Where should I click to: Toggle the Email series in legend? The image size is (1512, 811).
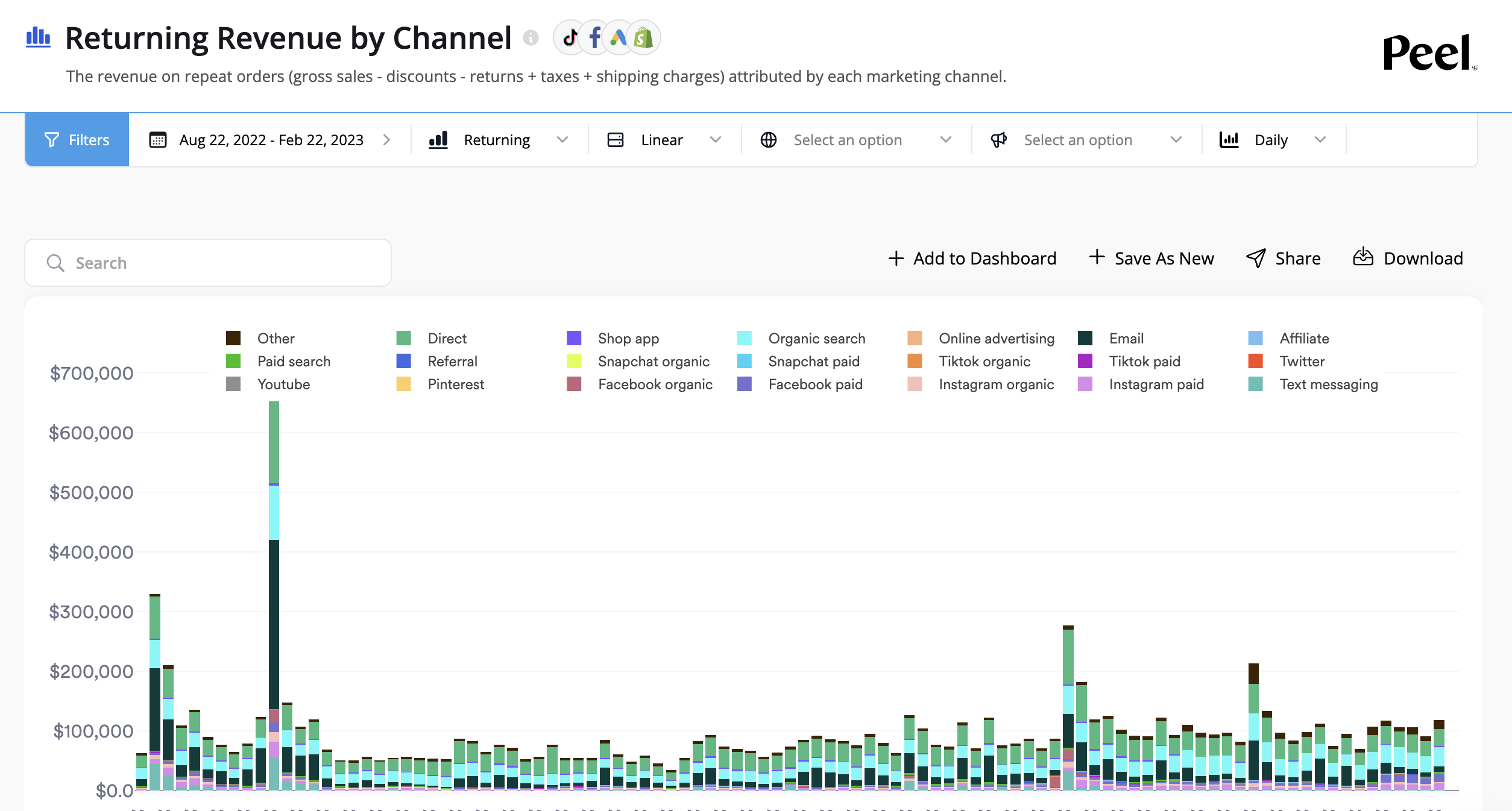point(1126,339)
